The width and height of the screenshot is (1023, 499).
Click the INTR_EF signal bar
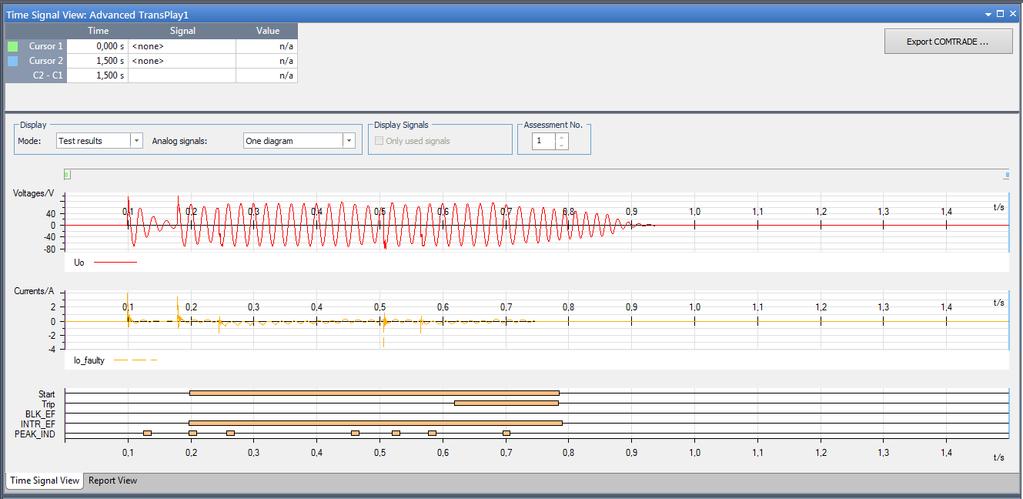click(375, 423)
